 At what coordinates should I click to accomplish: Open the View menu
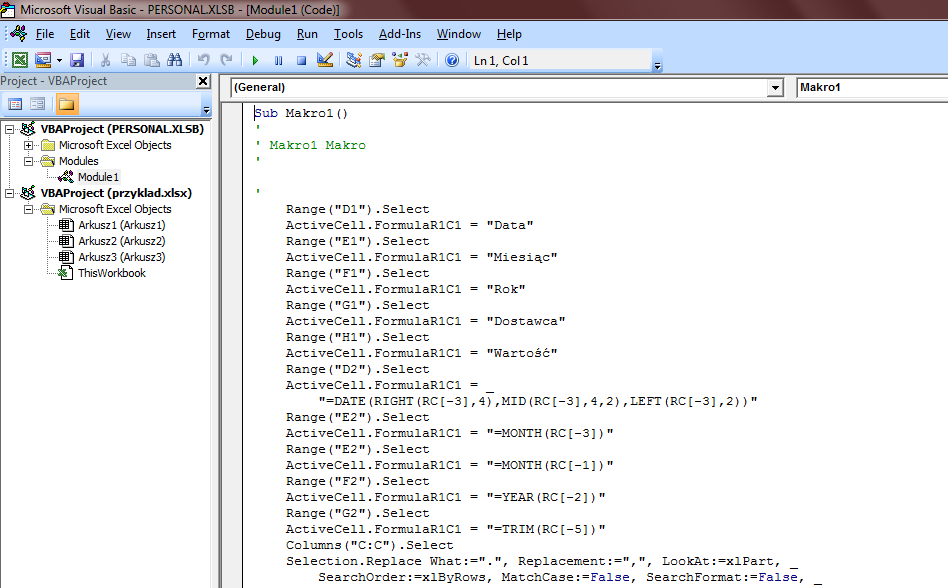[x=118, y=34]
